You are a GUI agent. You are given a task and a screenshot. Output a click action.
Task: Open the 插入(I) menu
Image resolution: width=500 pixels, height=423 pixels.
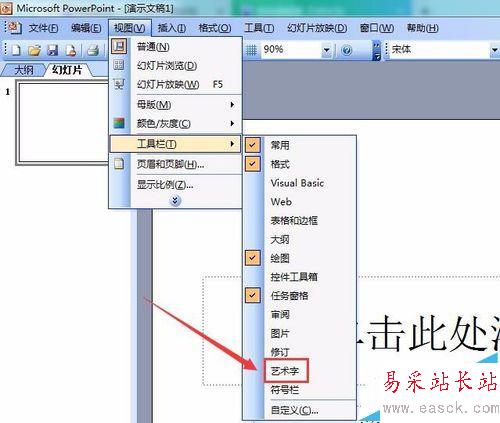pyautogui.click(x=172, y=28)
